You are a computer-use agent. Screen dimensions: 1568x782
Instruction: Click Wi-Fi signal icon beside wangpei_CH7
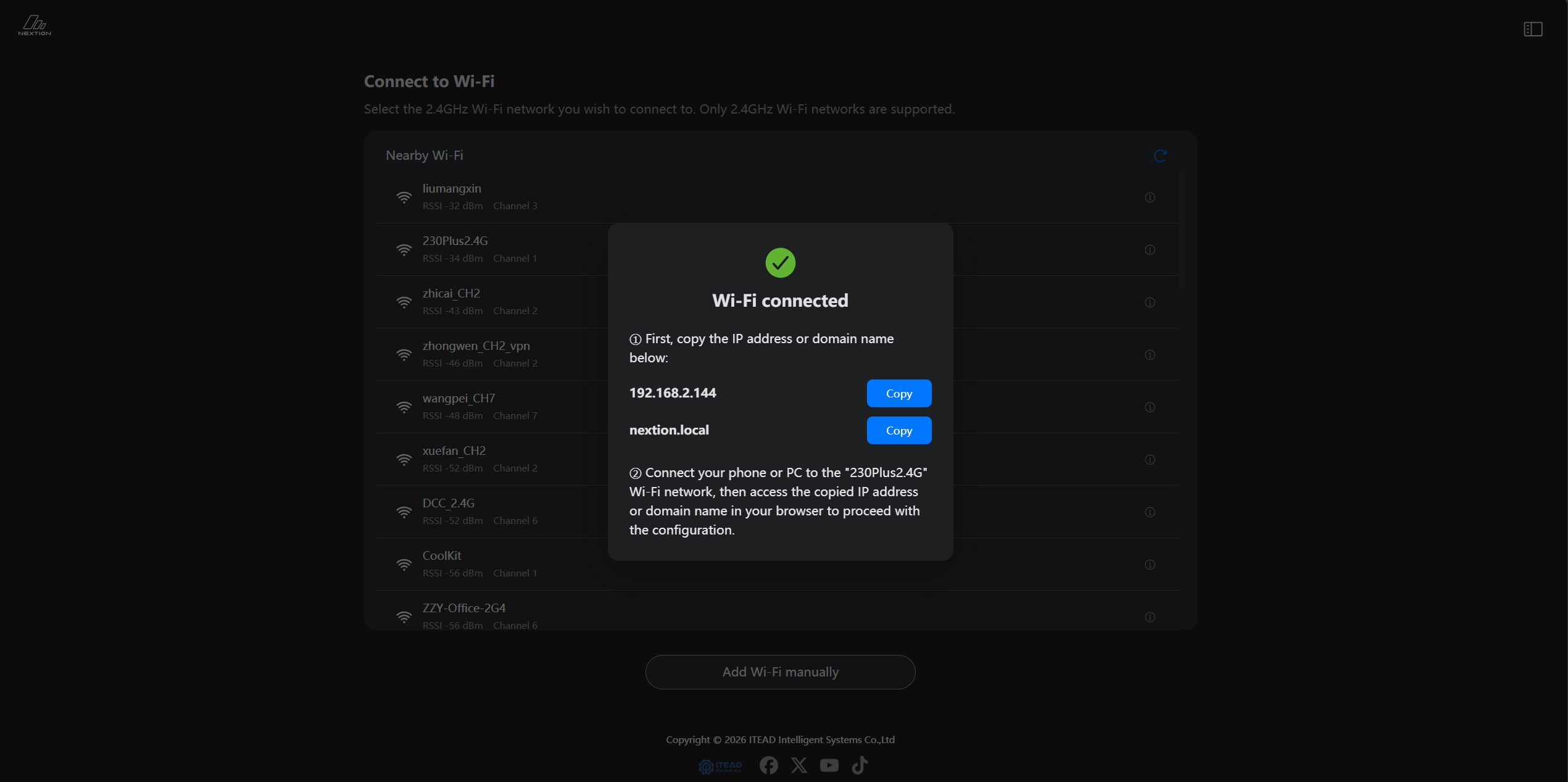click(404, 407)
